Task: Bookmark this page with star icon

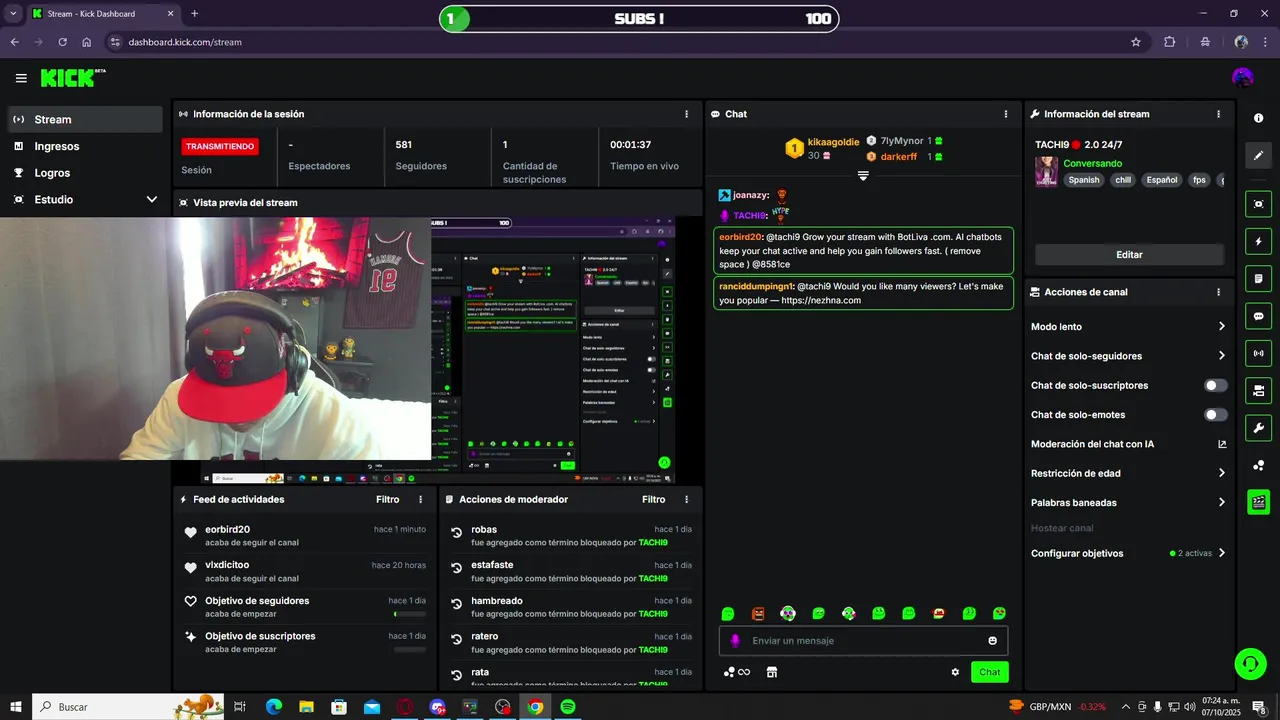Action: [x=1136, y=42]
